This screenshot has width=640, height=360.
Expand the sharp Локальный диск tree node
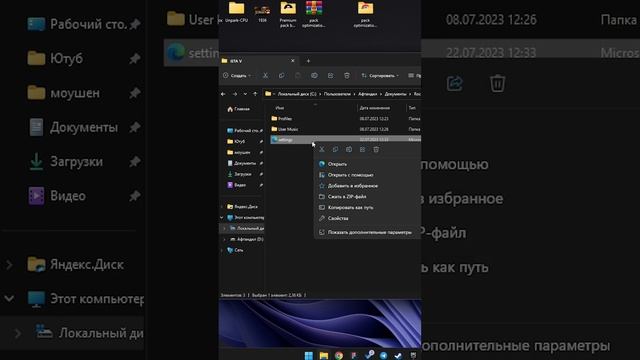pyautogui.click(x=224, y=228)
